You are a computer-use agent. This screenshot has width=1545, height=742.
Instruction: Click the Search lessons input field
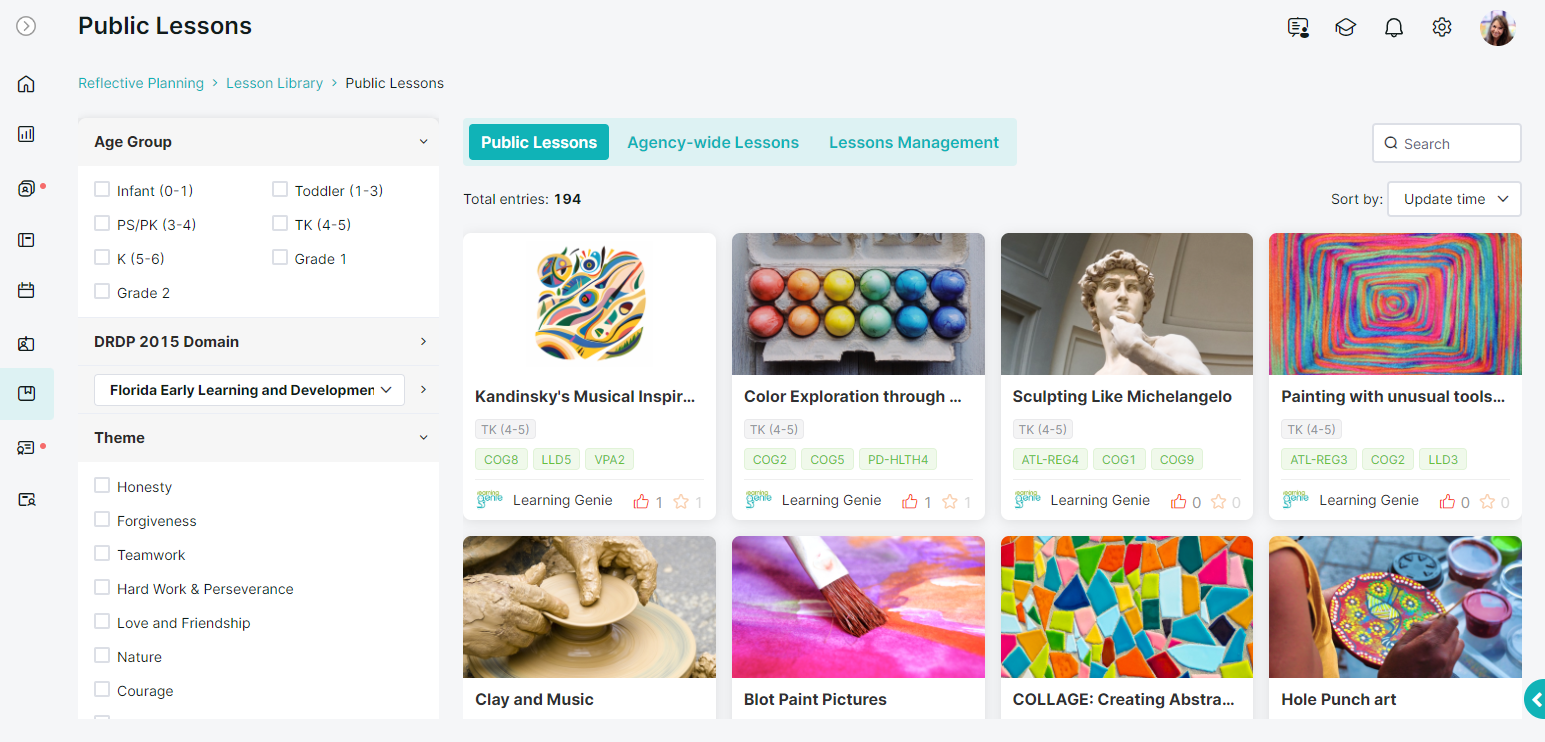pyautogui.click(x=1447, y=143)
